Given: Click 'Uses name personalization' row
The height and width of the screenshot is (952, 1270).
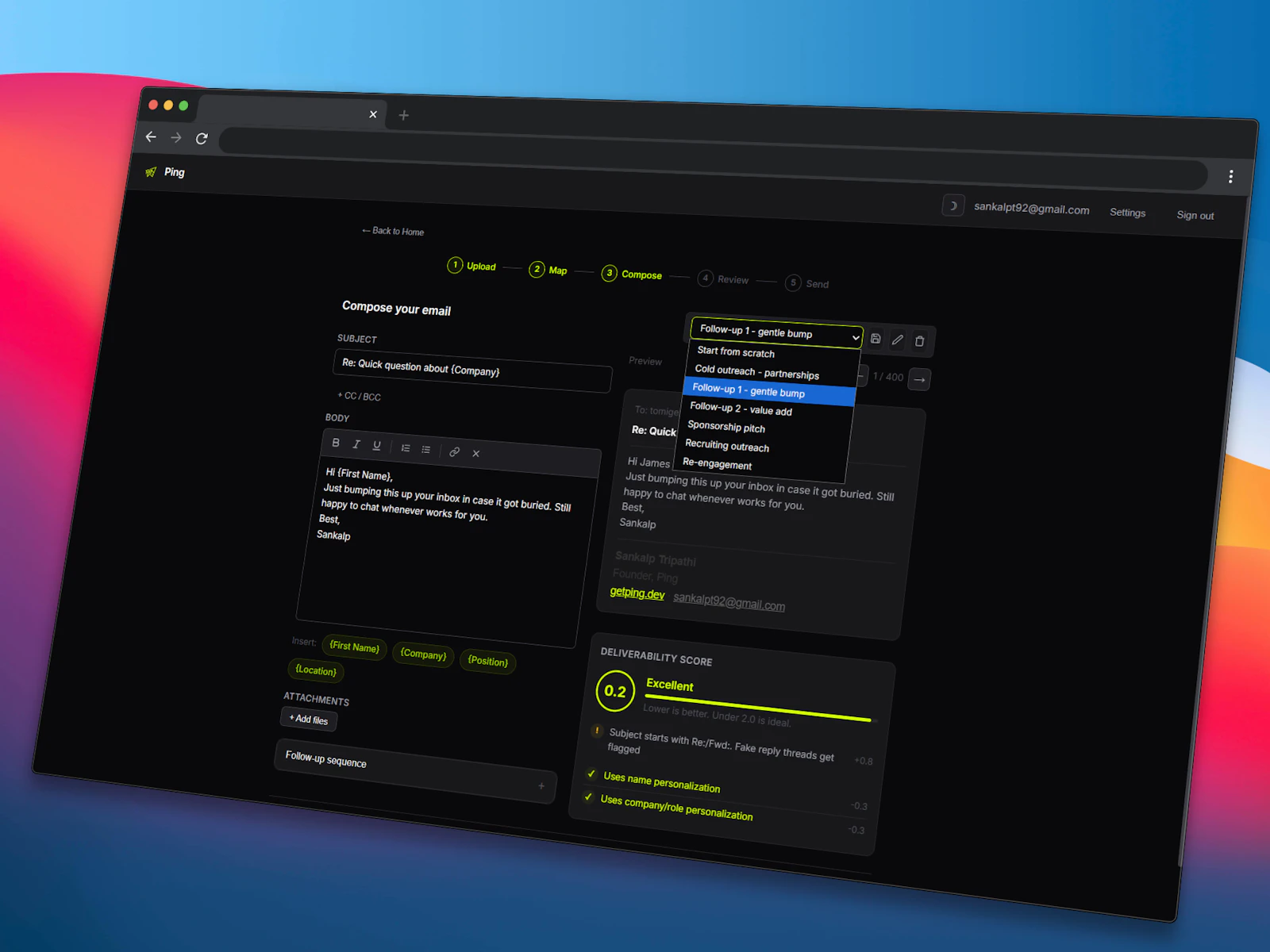Looking at the screenshot, I should pos(662,782).
